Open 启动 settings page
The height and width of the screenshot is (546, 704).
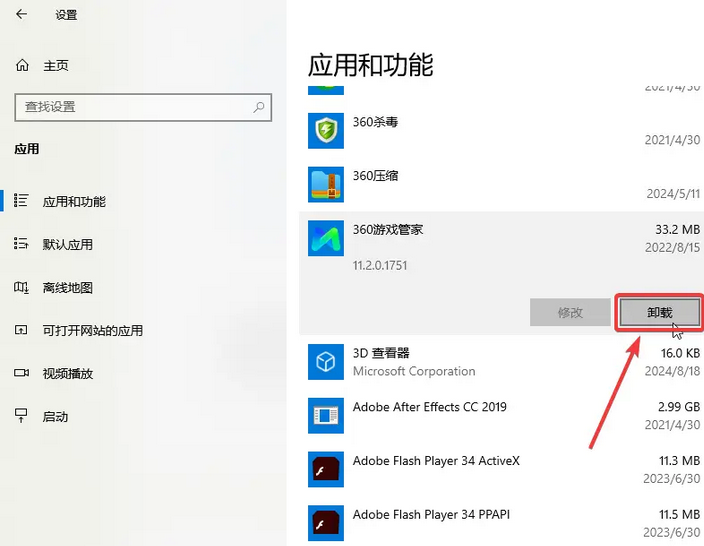(x=55, y=417)
